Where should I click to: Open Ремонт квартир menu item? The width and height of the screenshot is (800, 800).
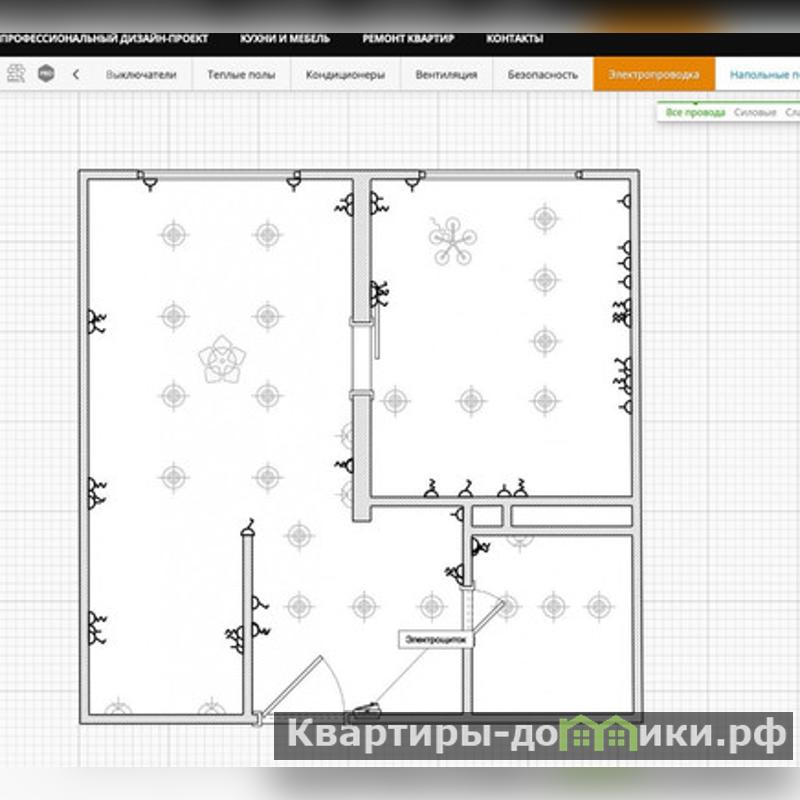click(x=408, y=39)
